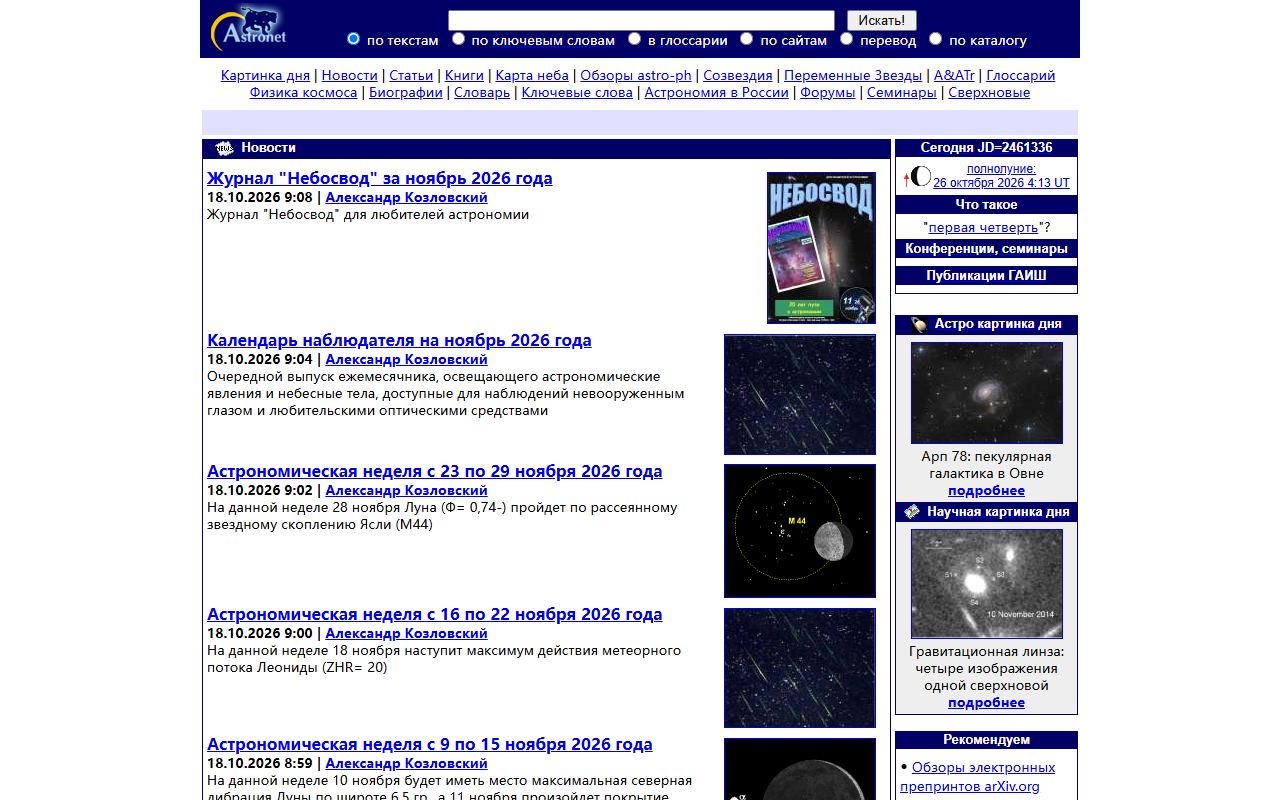
Task: Click the Искать! search button
Action: [x=882, y=20]
